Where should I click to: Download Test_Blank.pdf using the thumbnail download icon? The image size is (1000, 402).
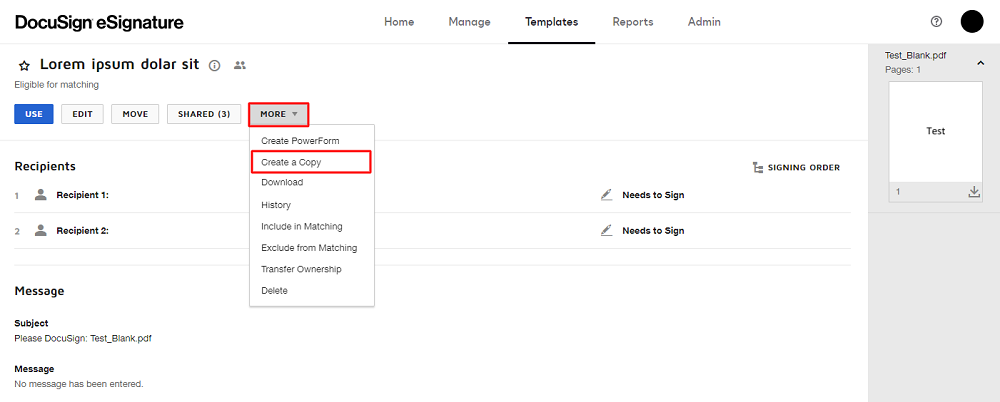tap(974, 192)
